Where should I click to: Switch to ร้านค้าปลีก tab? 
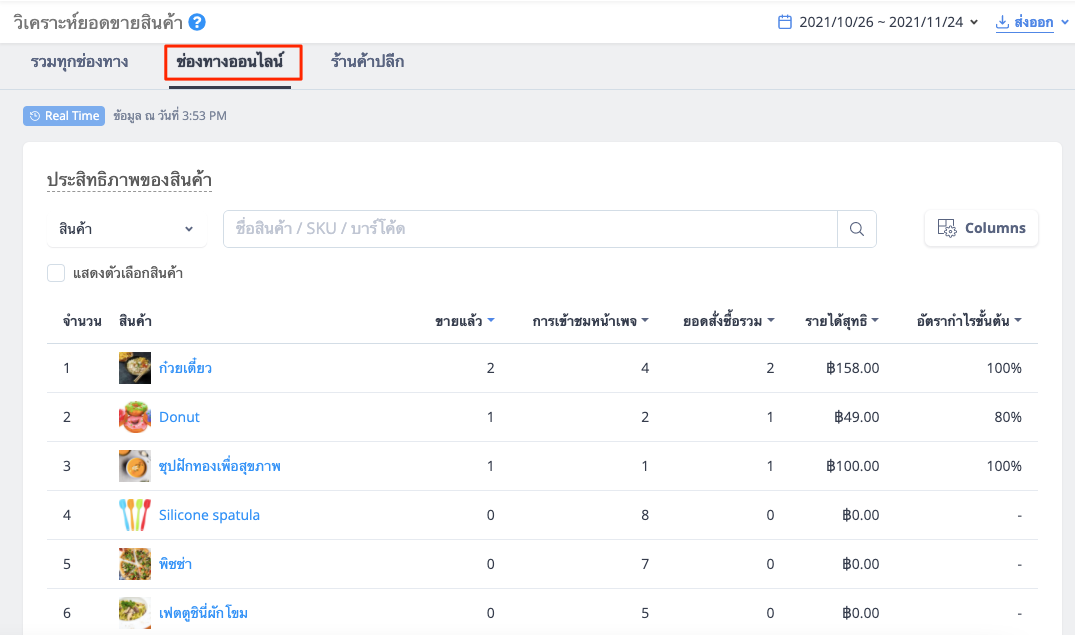(367, 62)
